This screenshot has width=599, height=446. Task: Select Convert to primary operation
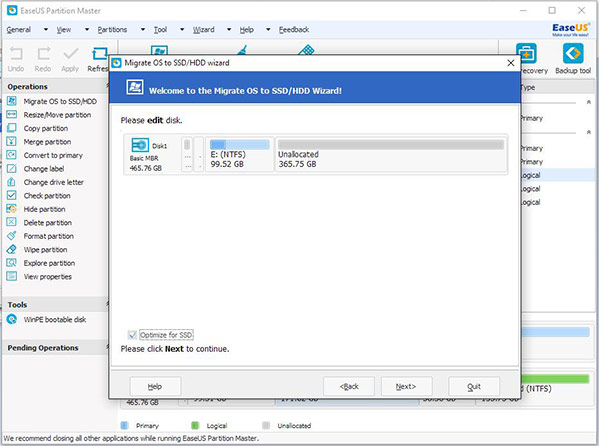click(x=53, y=155)
